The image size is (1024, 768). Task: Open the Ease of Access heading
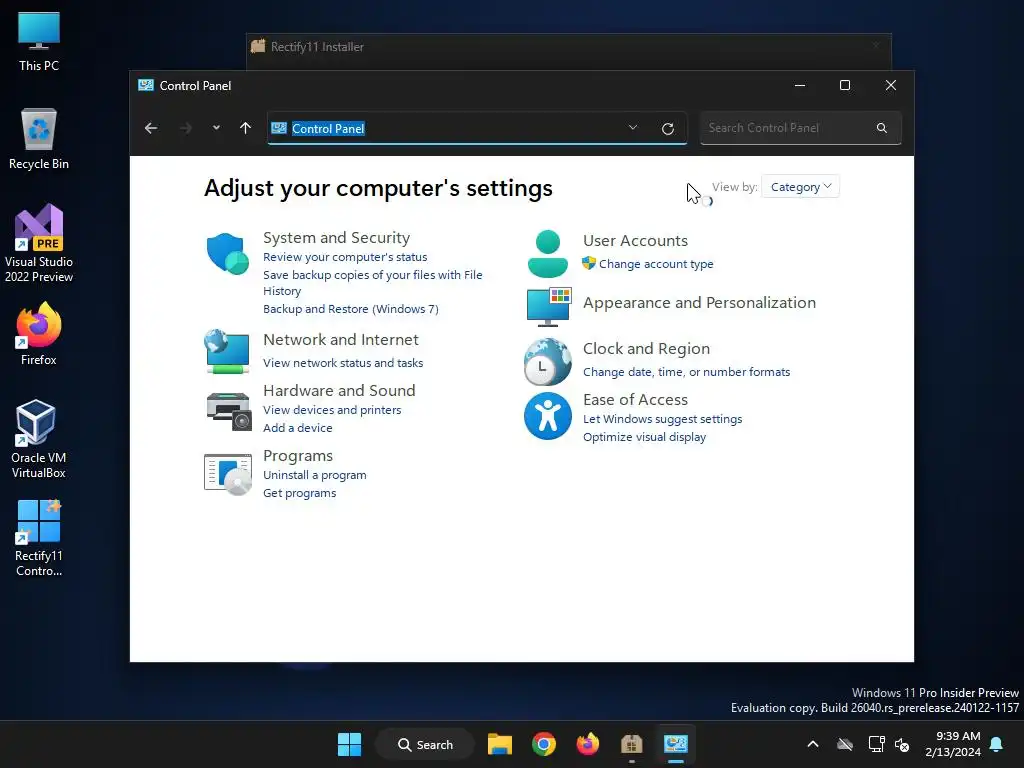(x=635, y=400)
